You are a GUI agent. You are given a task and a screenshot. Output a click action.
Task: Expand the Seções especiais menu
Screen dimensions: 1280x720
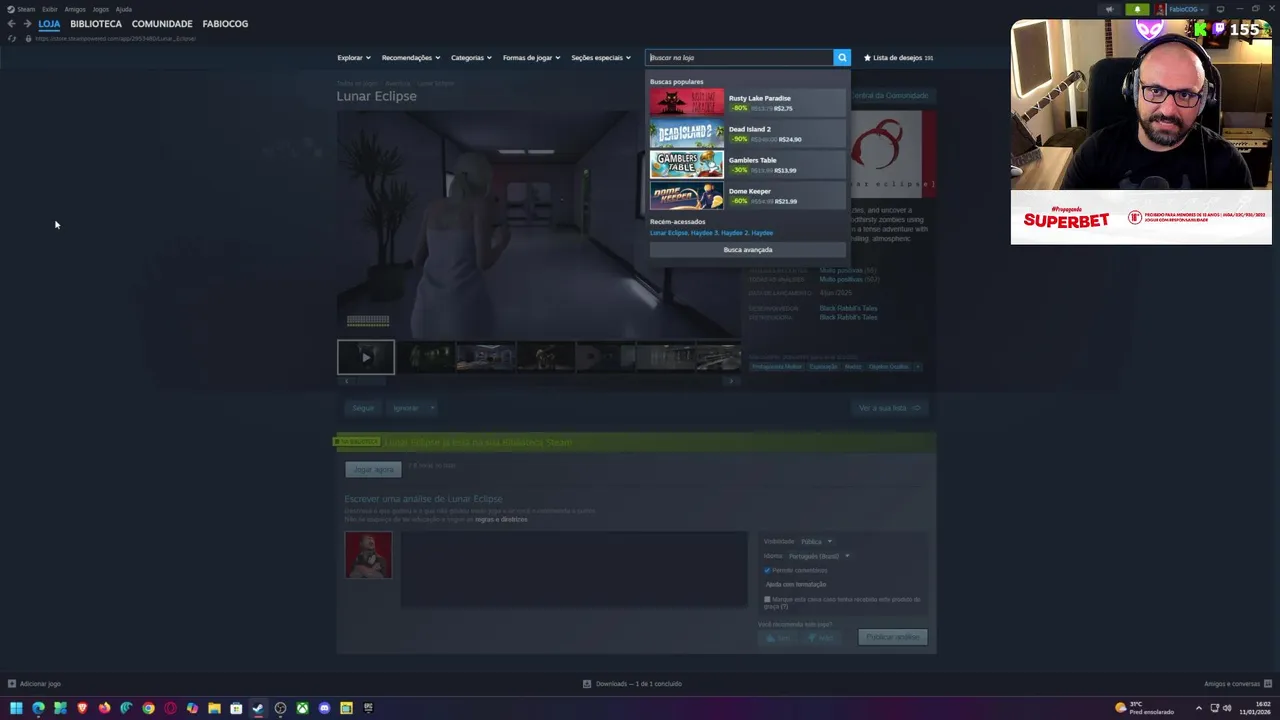tap(601, 58)
